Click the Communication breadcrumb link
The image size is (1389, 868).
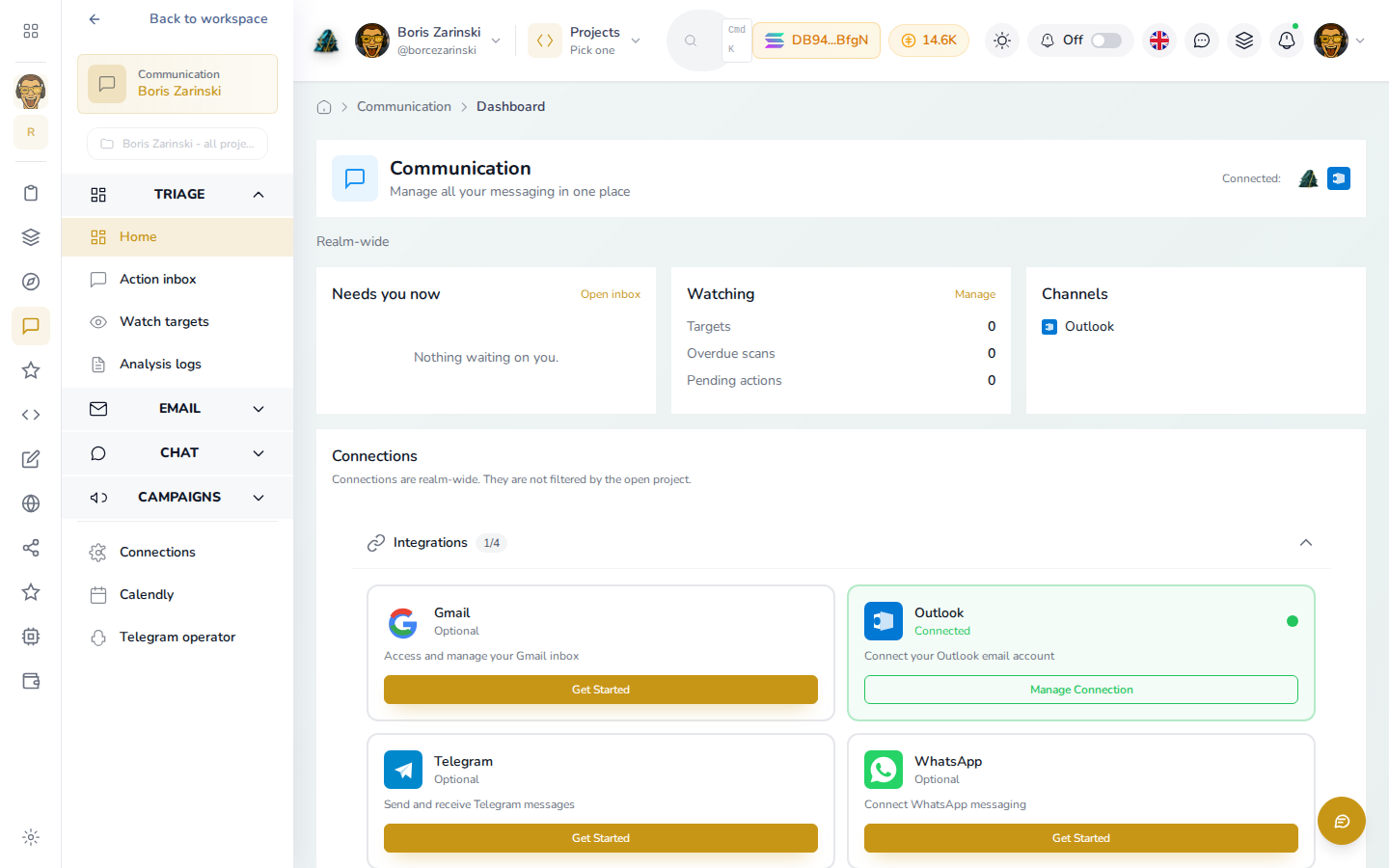click(x=404, y=107)
